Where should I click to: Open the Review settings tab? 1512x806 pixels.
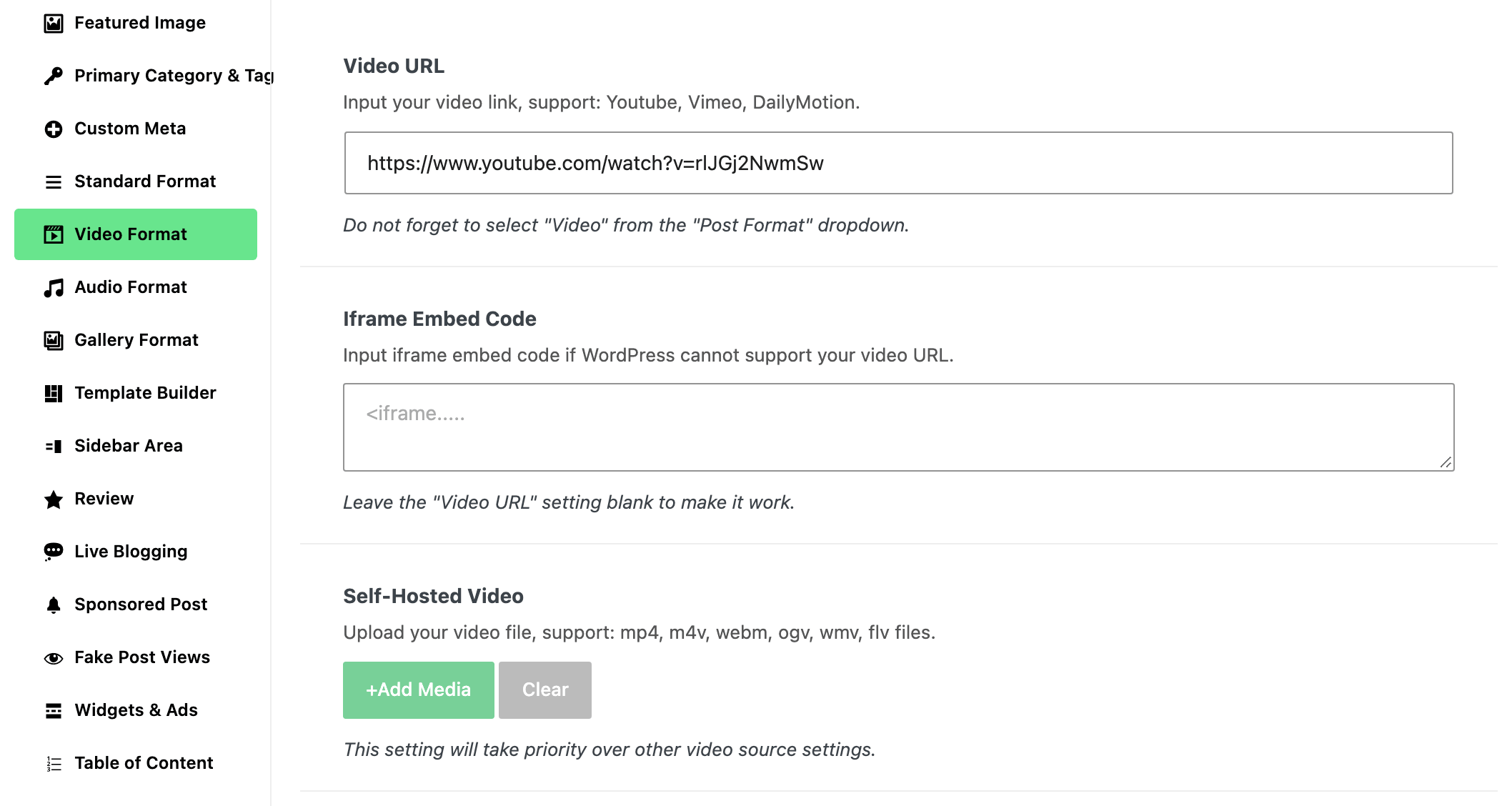click(x=136, y=499)
